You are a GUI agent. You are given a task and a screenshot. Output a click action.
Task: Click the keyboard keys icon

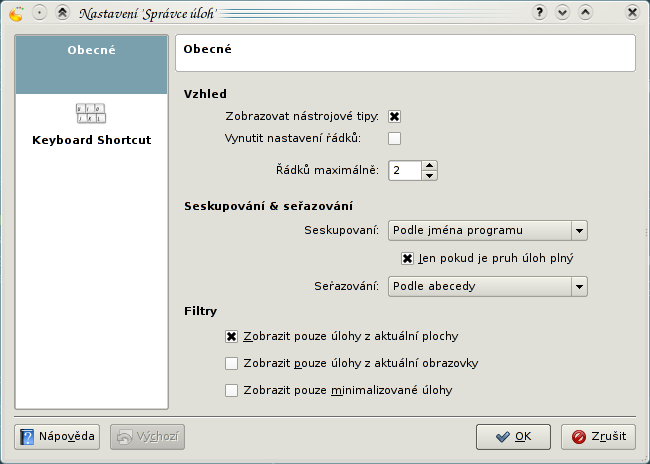click(91, 114)
